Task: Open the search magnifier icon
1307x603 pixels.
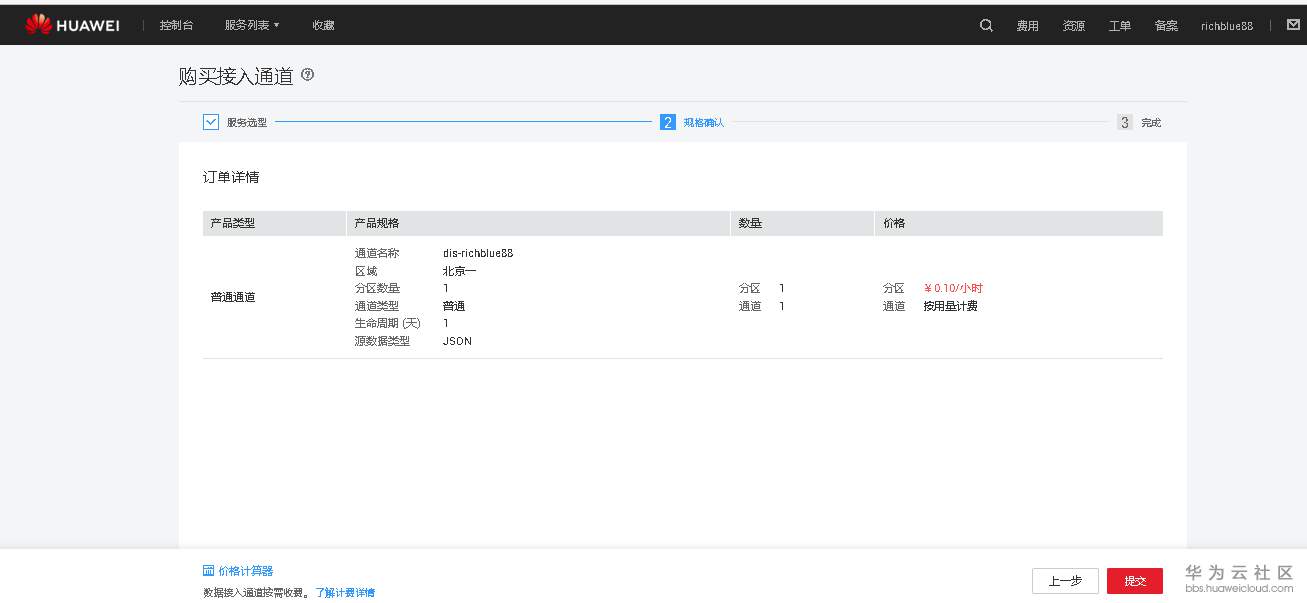Action: [x=986, y=25]
